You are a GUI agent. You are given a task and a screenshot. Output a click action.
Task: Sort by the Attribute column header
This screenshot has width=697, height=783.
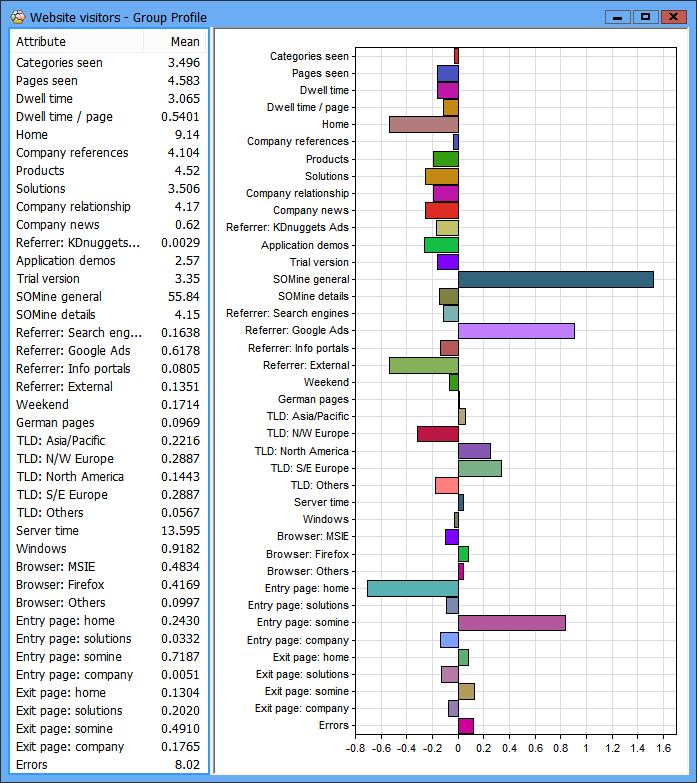click(41, 42)
